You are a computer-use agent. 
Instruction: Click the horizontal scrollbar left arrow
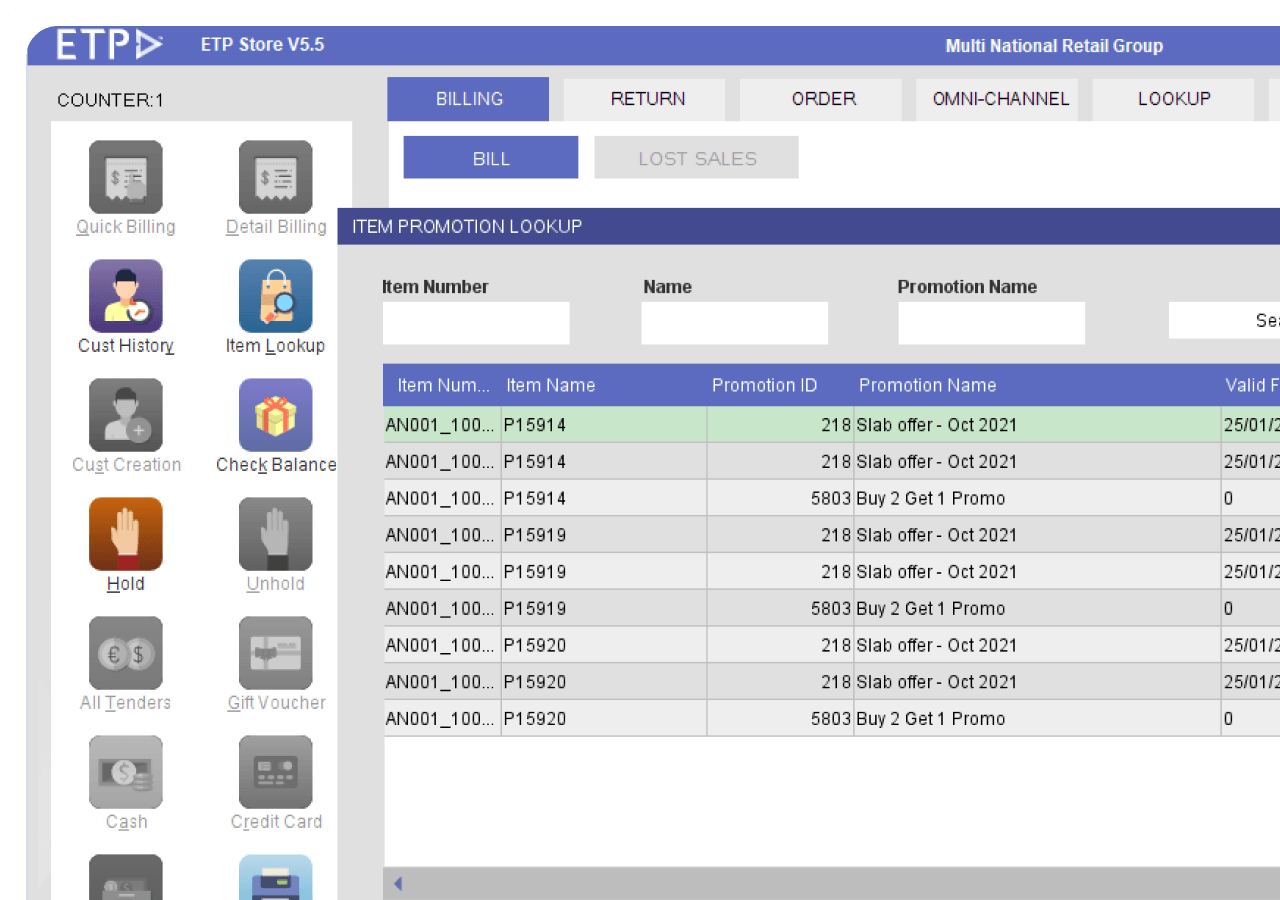point(398,884)
